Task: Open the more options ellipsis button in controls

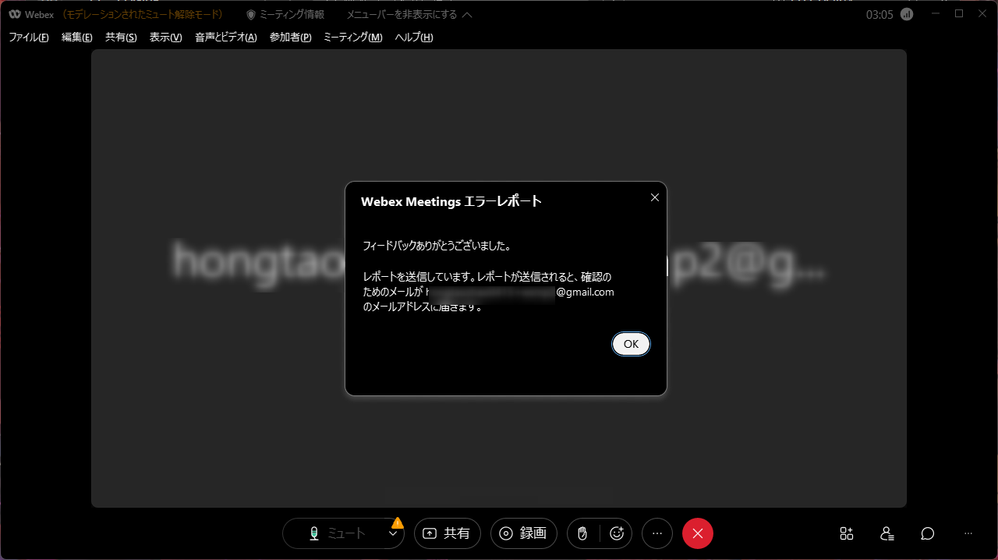Action: 657,533
